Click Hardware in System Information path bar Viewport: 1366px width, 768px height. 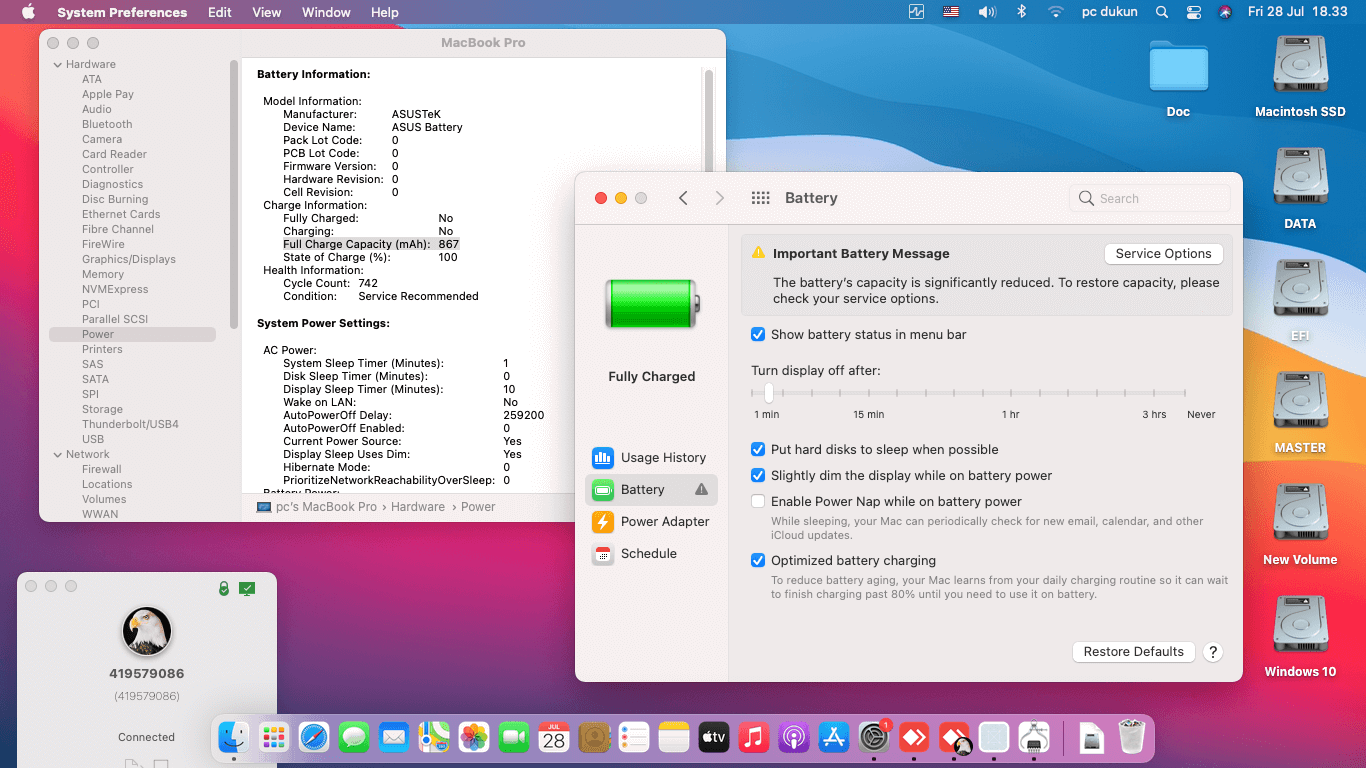coord(418,507)
